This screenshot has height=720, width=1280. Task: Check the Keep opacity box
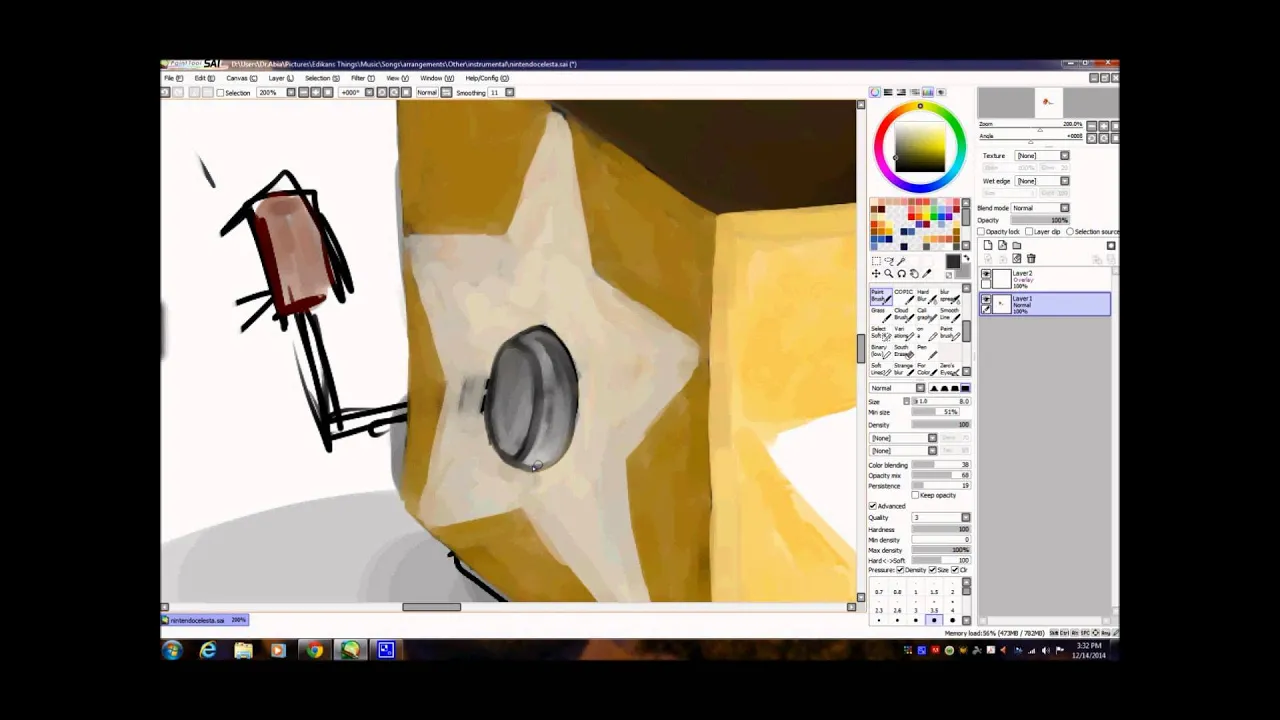tap(915, 495)
